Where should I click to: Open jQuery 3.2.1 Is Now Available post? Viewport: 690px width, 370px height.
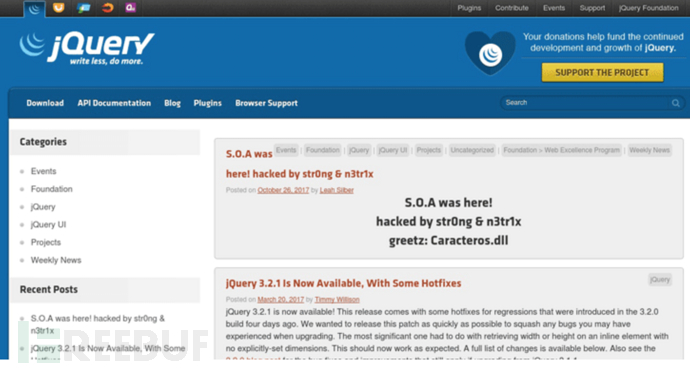(x=343, y=283)
